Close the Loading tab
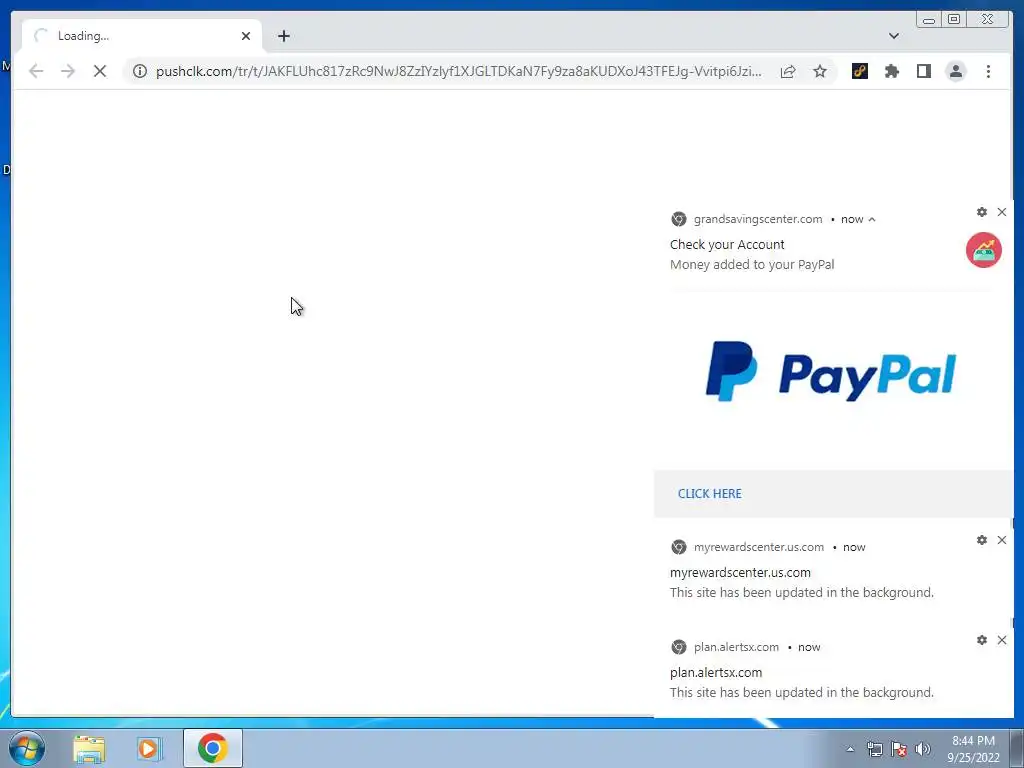 tap(246, 36)
